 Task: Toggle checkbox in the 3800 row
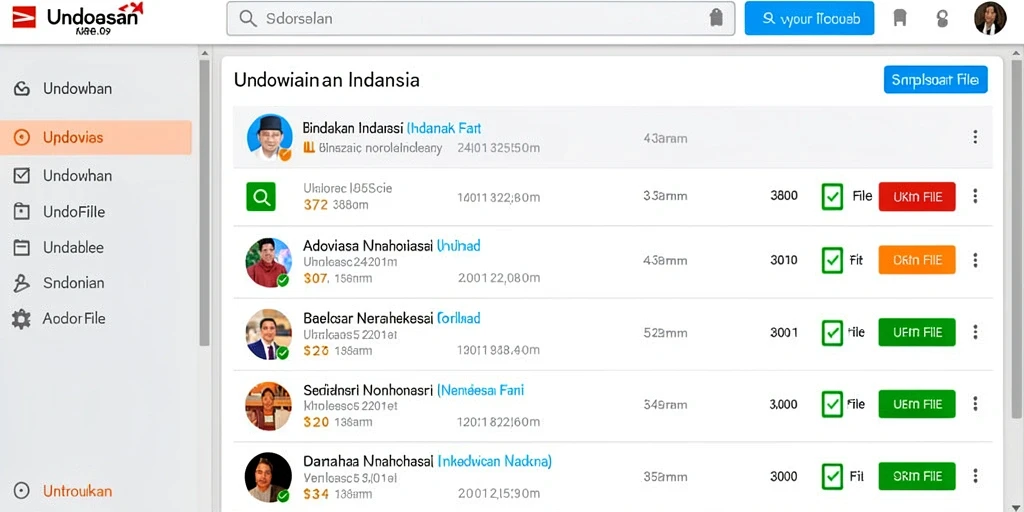tap(831, 197)
